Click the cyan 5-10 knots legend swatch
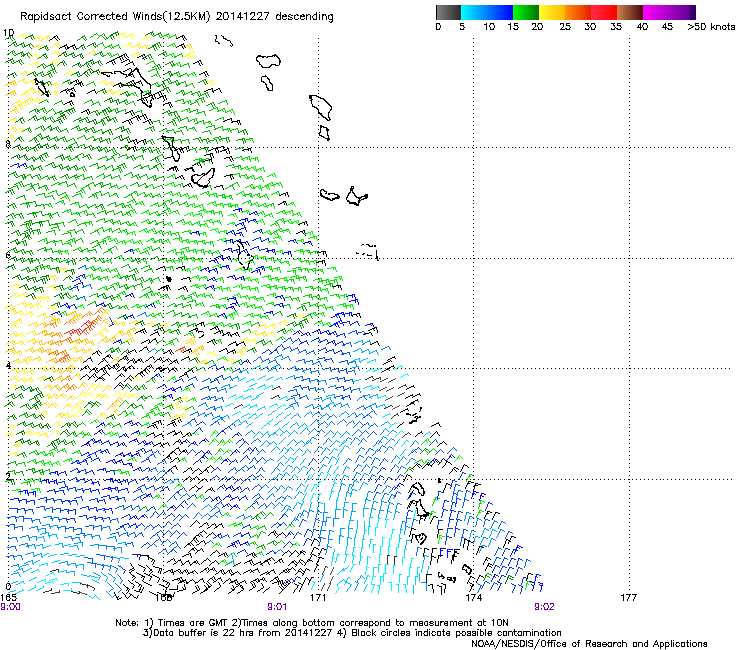Viewport: 740px width, 650px height. [474, 12]
